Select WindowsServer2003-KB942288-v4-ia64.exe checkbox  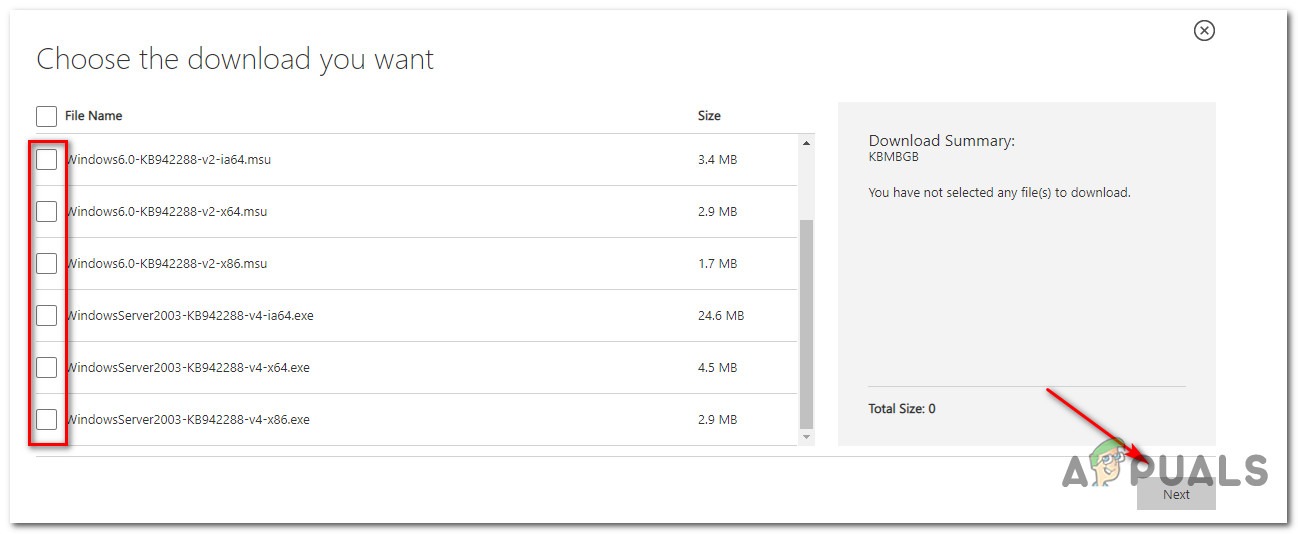[46, 315]
